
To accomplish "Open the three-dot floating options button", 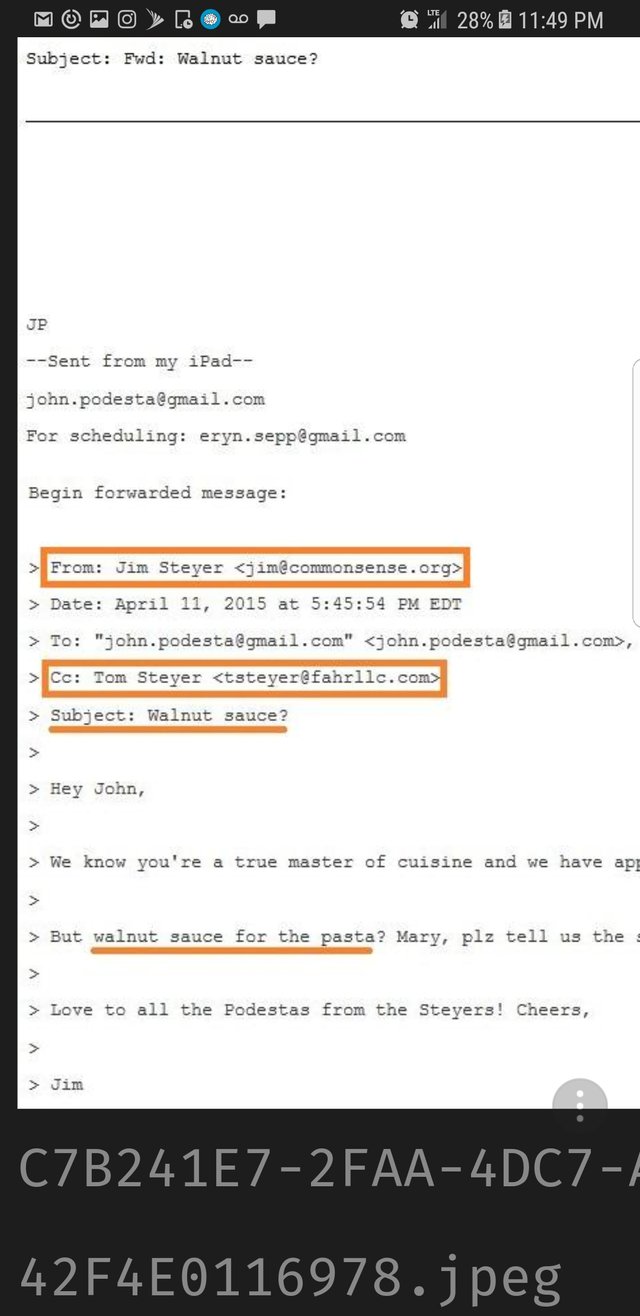I will tap(579, 1106).
